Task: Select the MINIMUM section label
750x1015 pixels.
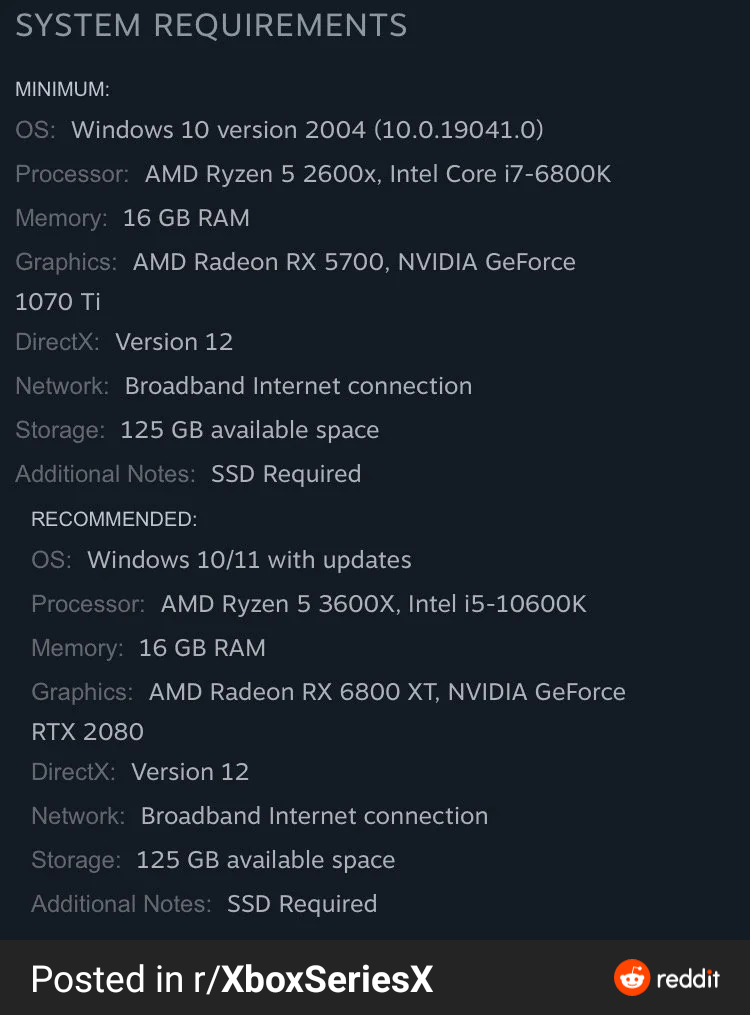Action: [62, 89]
